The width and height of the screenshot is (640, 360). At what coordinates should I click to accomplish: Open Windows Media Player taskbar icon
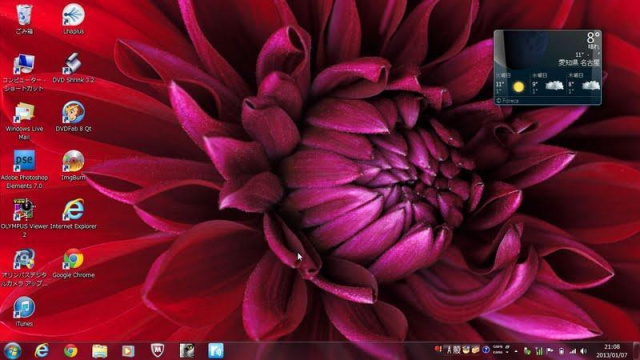pos(128,351)
